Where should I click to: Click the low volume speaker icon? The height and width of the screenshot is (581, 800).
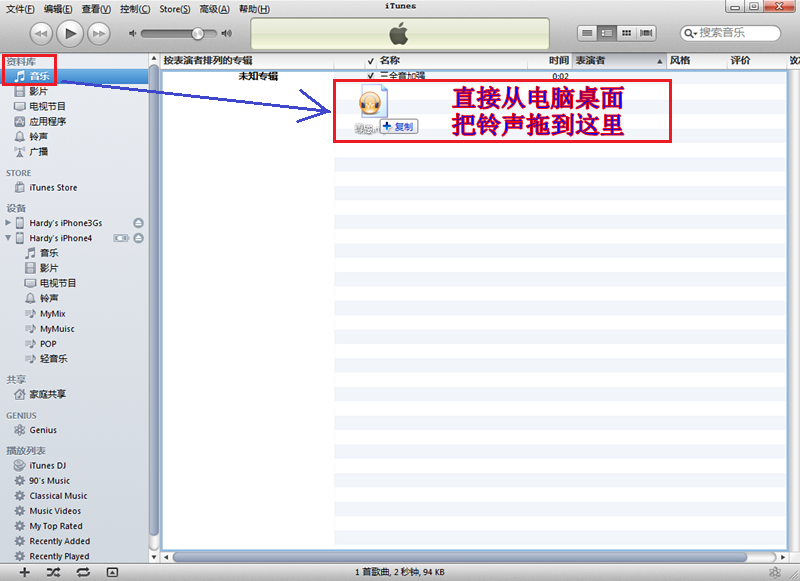133,34
